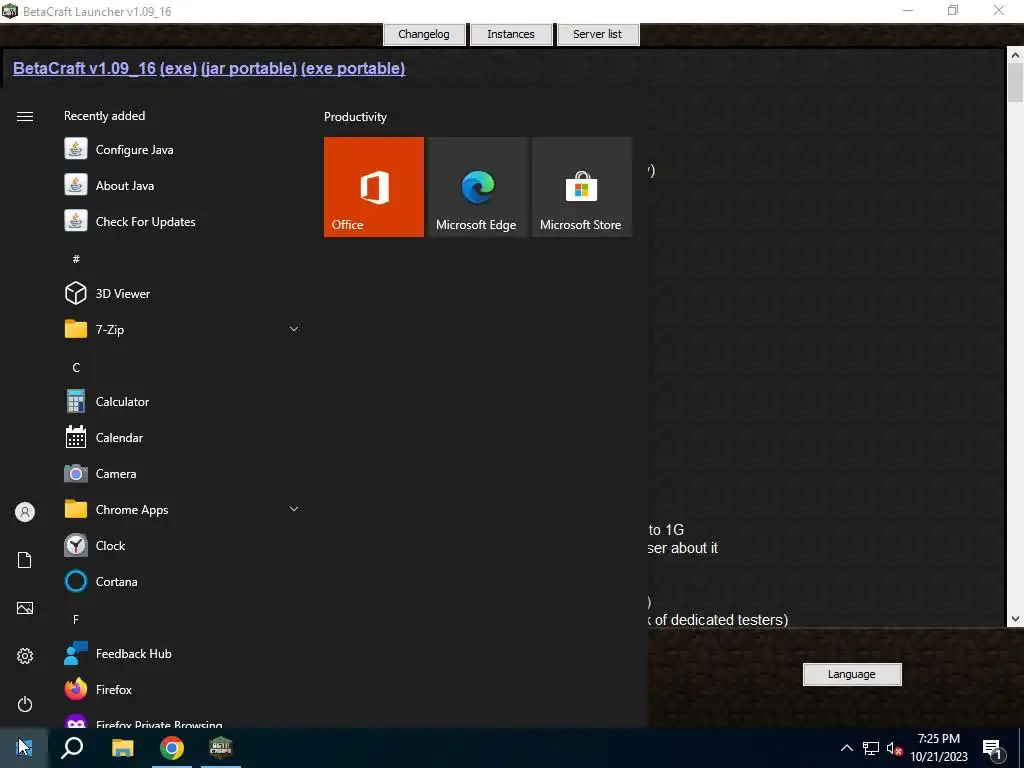1024x768 pixels.
Task: Open Google Chrome from the taskbar
Action: click(172, 748)
